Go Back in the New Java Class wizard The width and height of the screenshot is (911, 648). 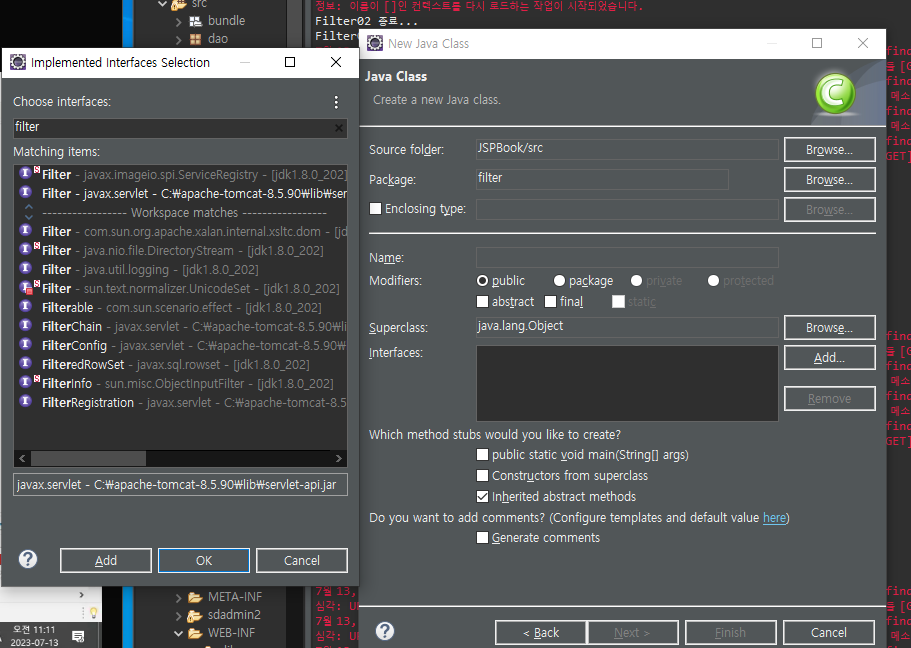540,632
